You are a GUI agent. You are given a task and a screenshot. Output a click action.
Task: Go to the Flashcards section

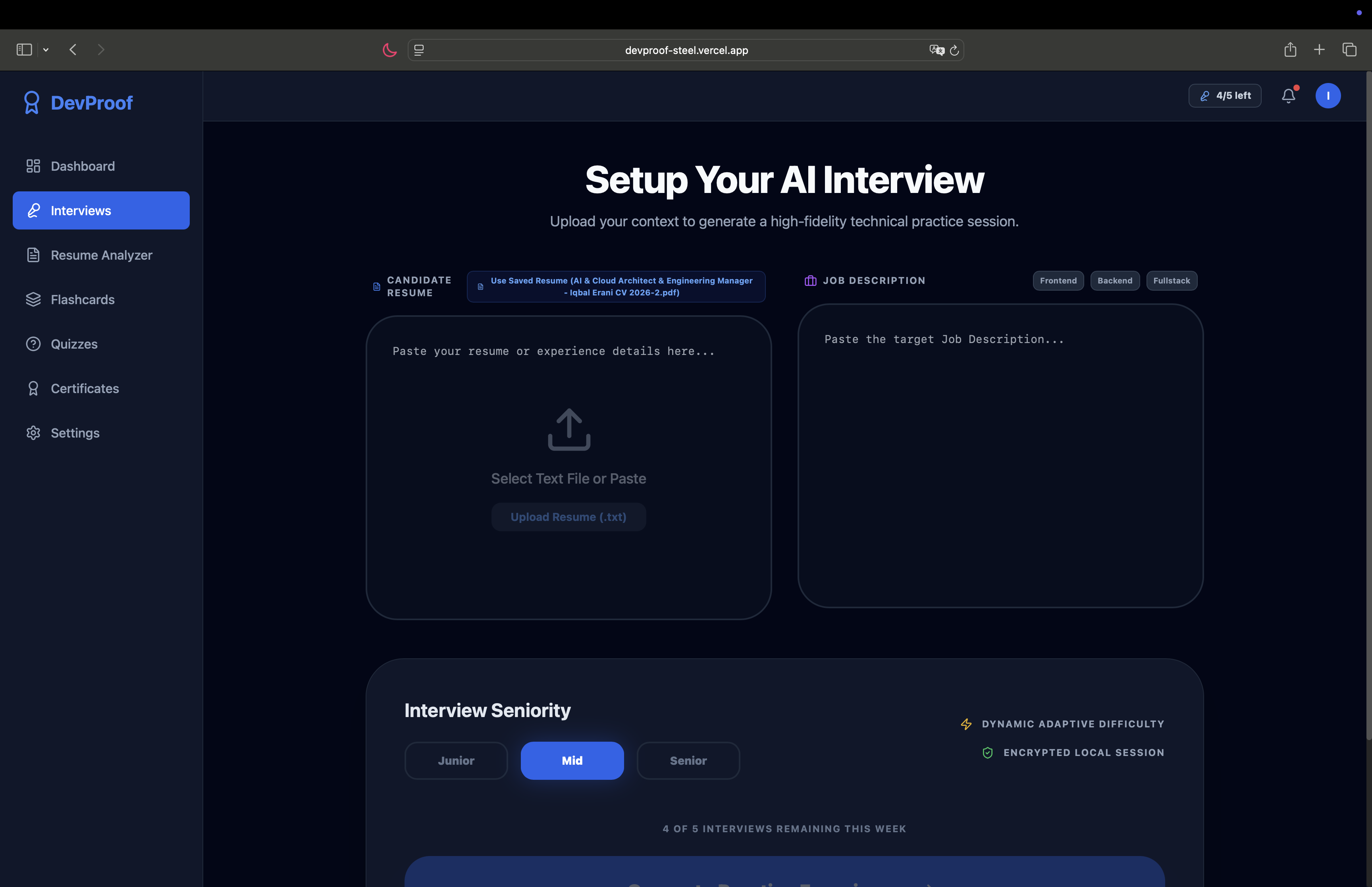(x=82, y=299)
